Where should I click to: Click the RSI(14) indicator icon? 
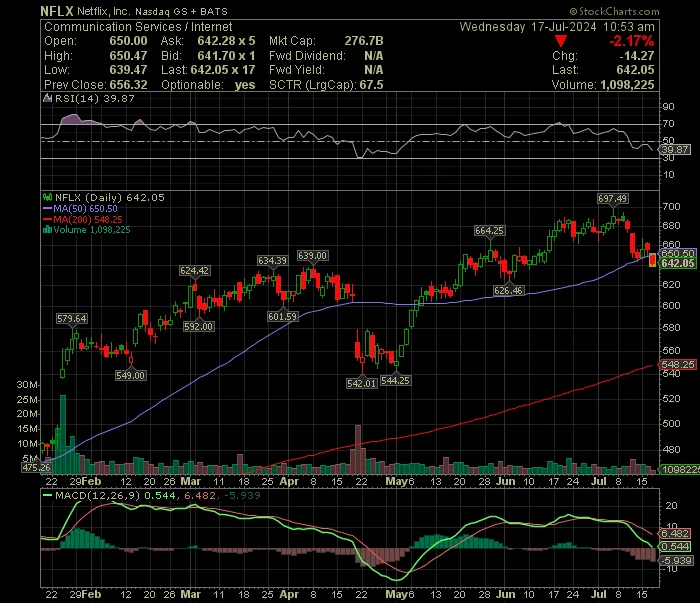[x=47, y=98]
